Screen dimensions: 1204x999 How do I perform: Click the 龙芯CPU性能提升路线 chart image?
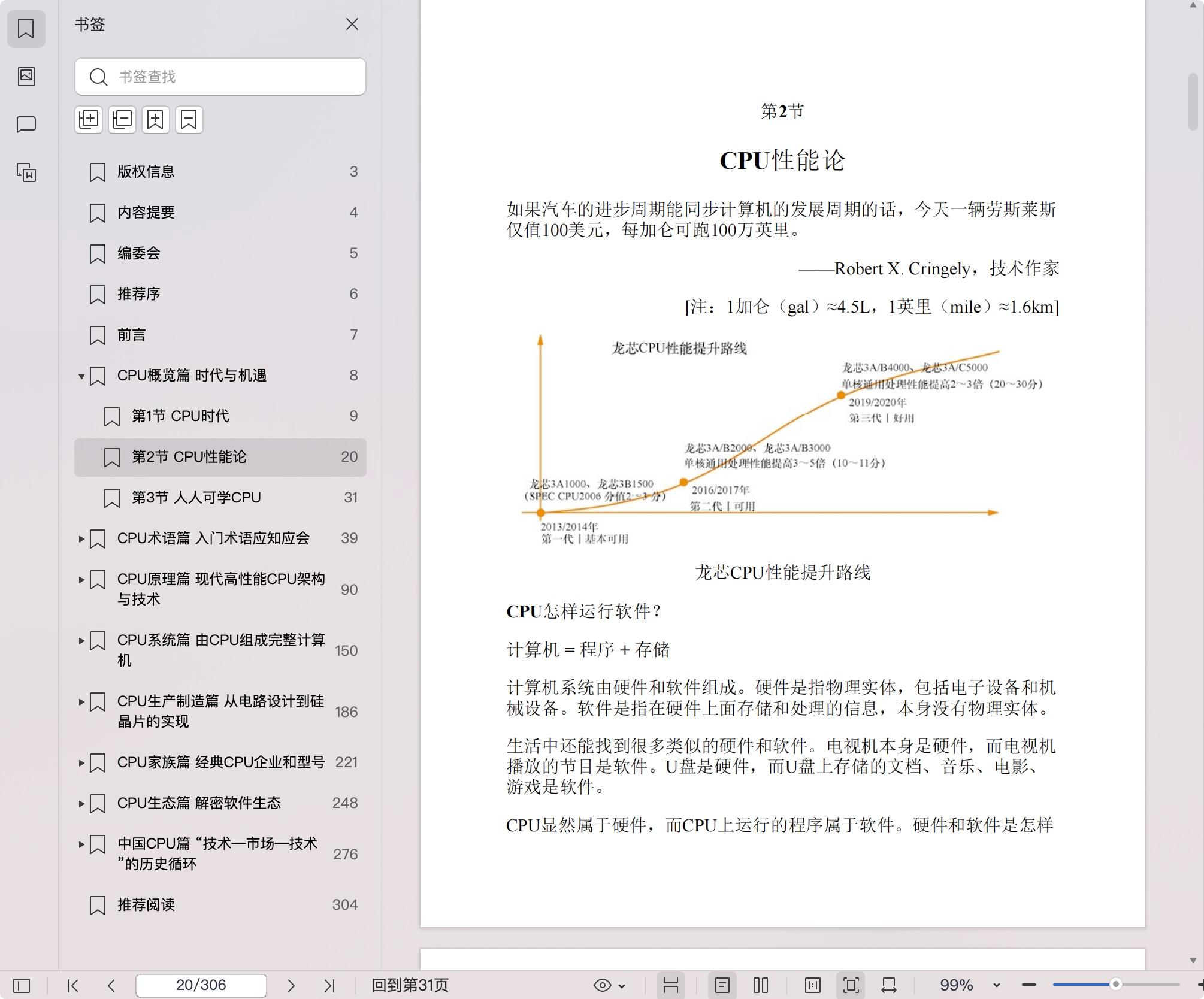(783, 440)
